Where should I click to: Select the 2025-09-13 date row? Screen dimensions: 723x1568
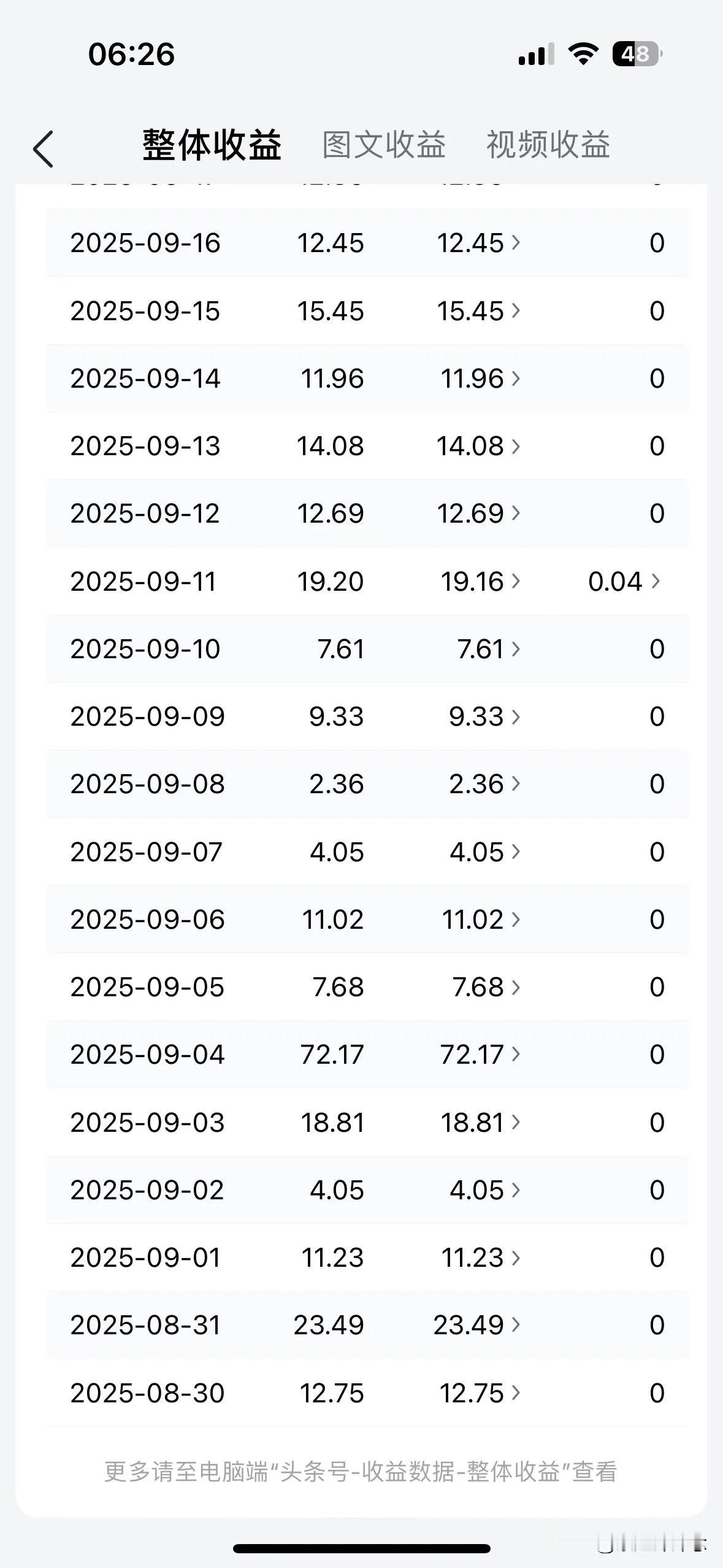click(x=367, y=446)
